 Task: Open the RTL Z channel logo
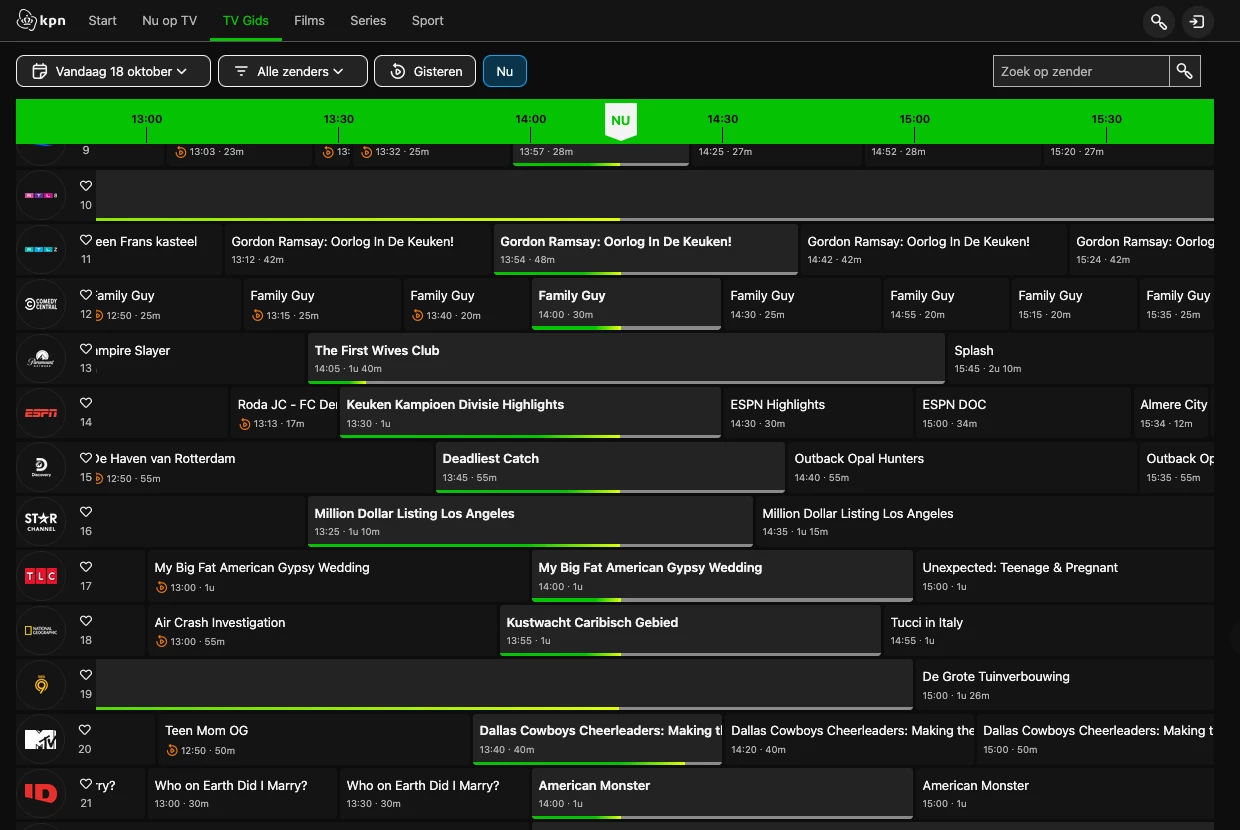(x=41, y=249)
